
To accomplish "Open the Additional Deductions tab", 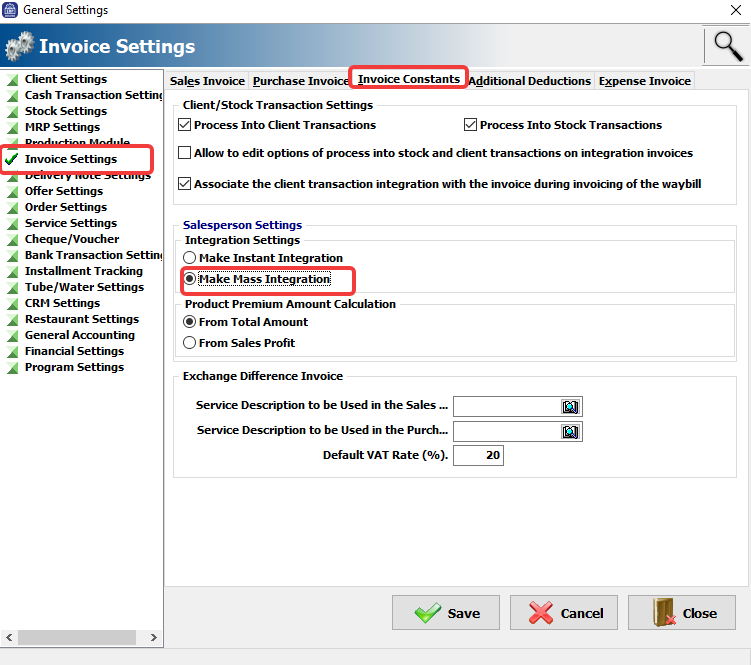I will pos(530,81).
